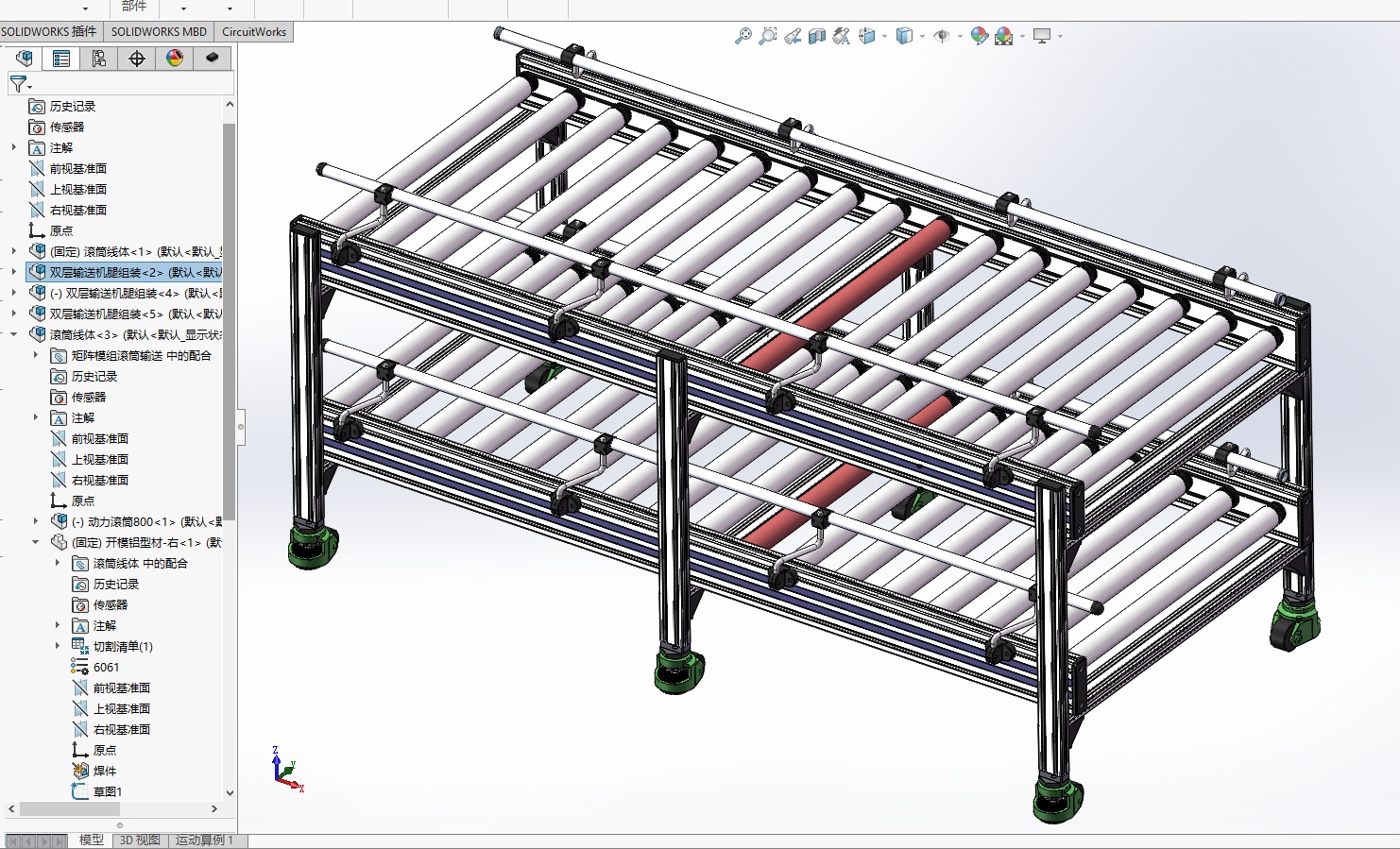Viewport: 1400px width, 849px height.
Task: Click the panel collapse handle on tree edge
Action: pos(241,427)
